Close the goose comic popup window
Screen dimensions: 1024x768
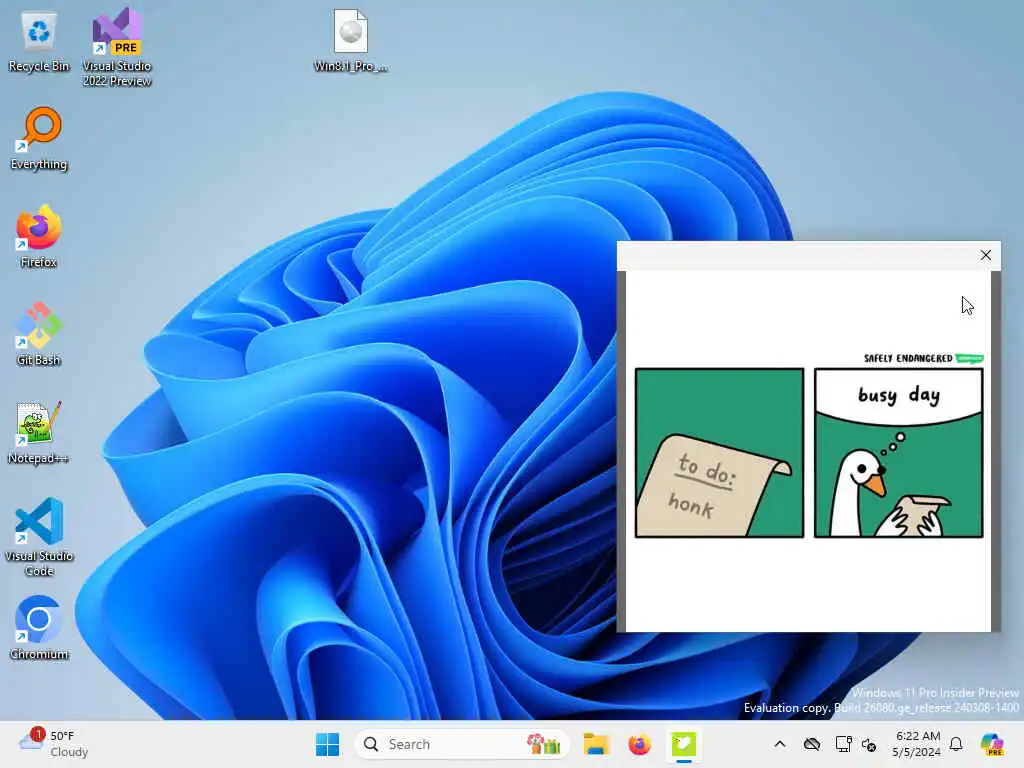tap(985, 255)
